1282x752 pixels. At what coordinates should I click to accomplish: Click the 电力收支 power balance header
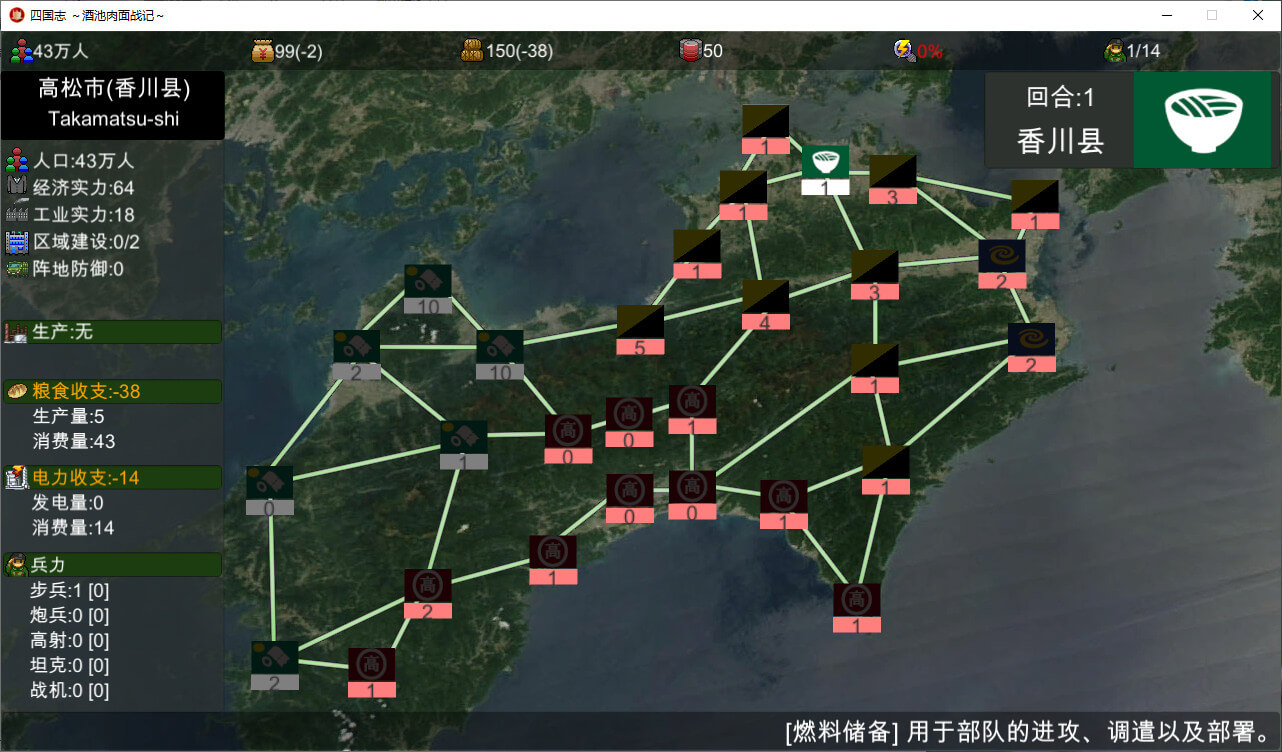pos(112,478)
